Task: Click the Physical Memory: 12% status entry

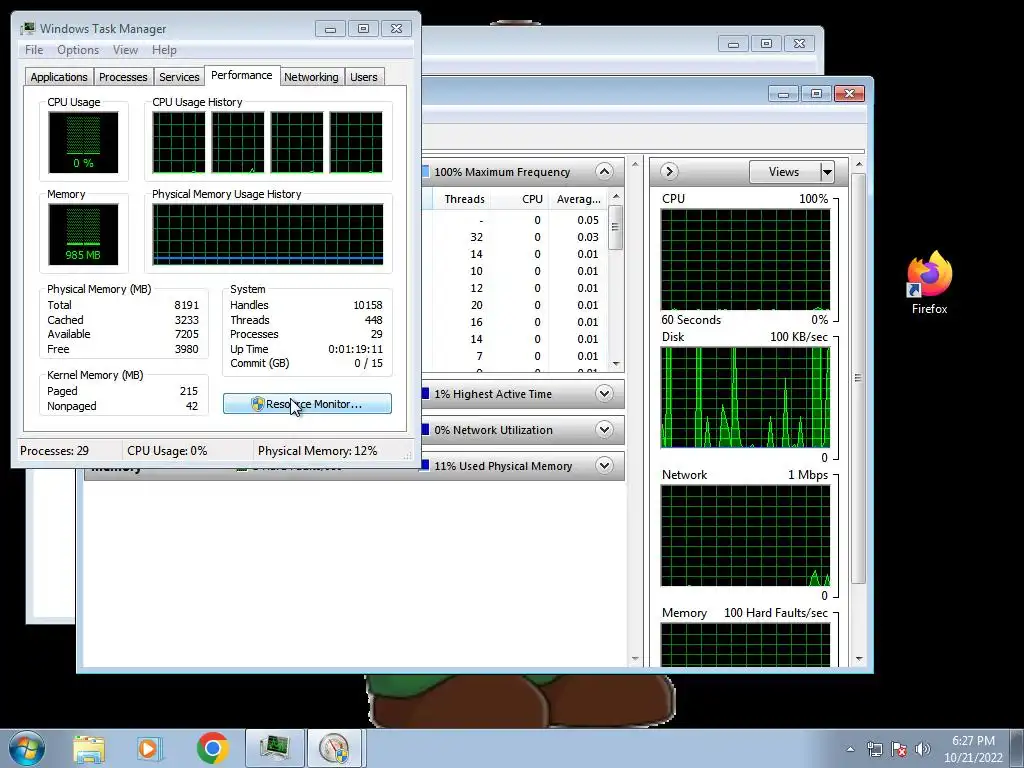Action: click(317, 451)
